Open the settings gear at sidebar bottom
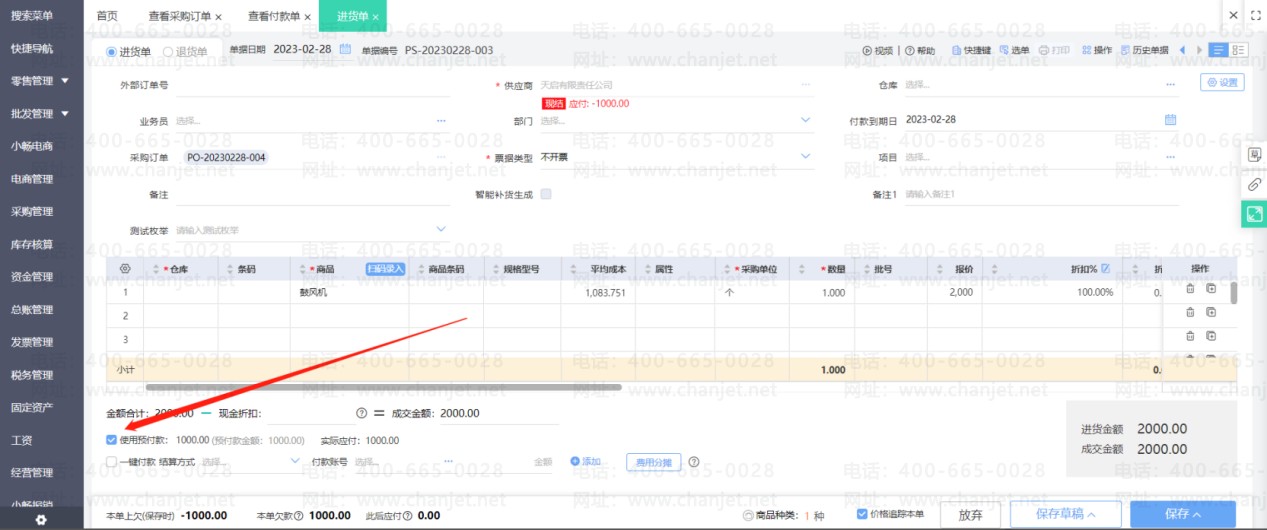Image resolution: width=1267 pixels, height=530 pixels. (x=41, y=520)
